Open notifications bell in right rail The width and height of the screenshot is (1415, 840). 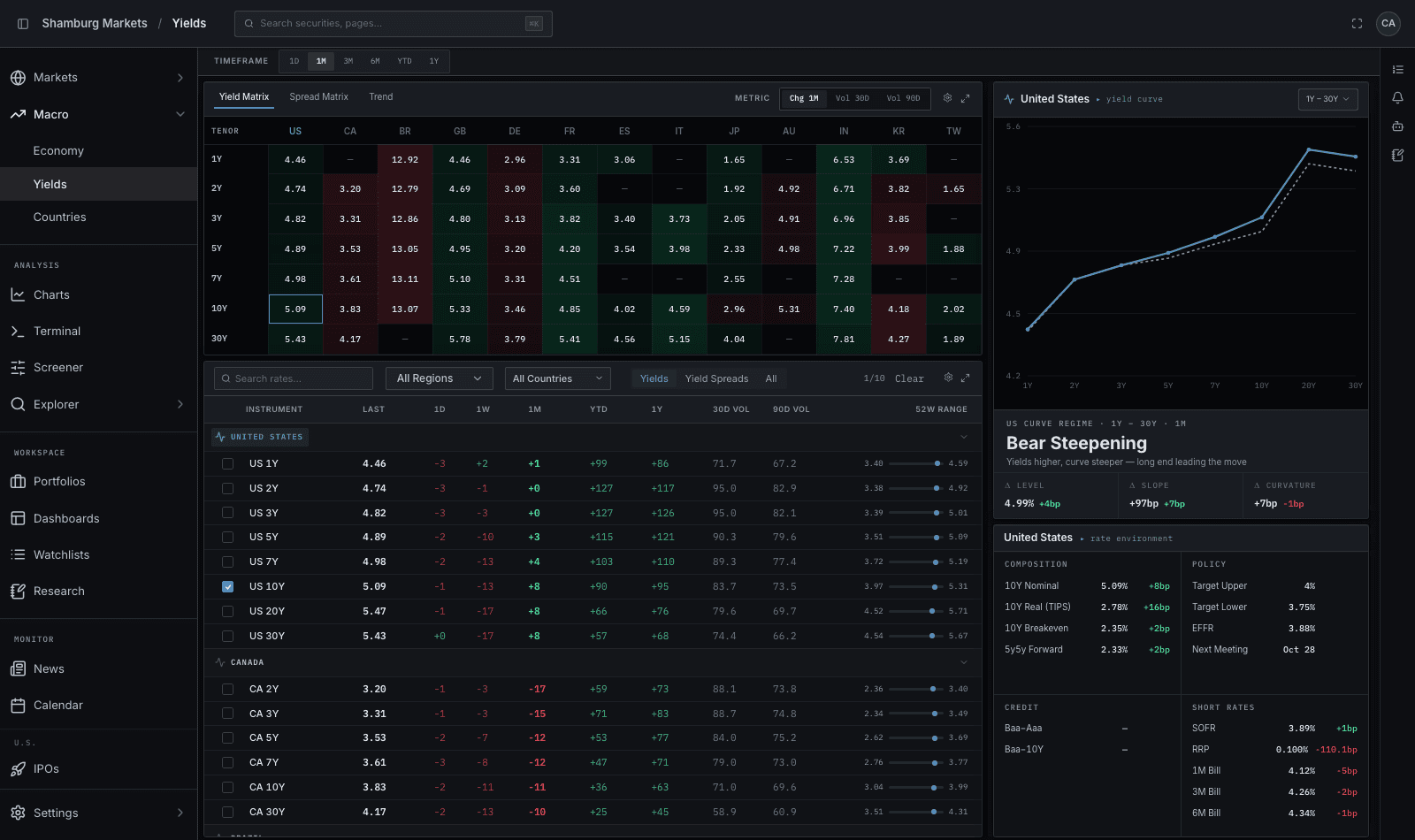(x=1397, y=98)
